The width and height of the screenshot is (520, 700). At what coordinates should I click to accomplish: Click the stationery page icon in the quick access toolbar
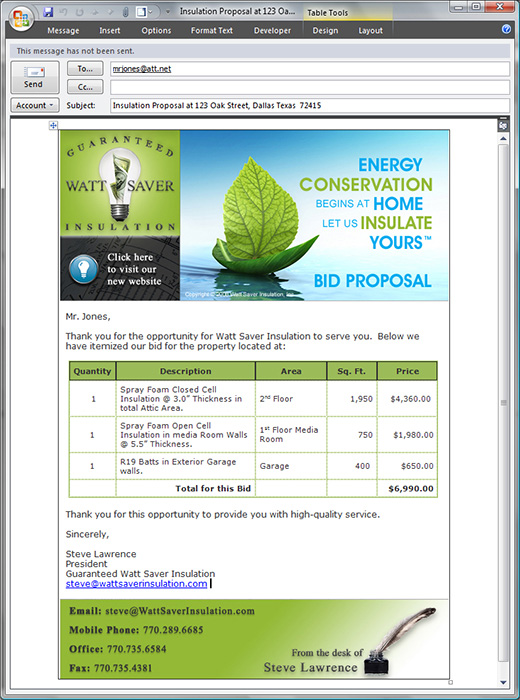tap(141, 12)
